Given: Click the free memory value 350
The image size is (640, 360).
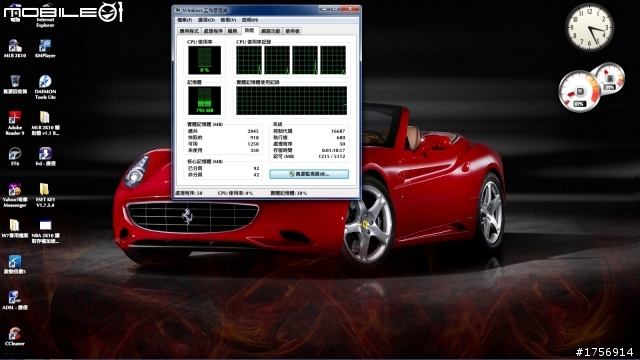Looking at the screenshot, I should pos(254,150).
